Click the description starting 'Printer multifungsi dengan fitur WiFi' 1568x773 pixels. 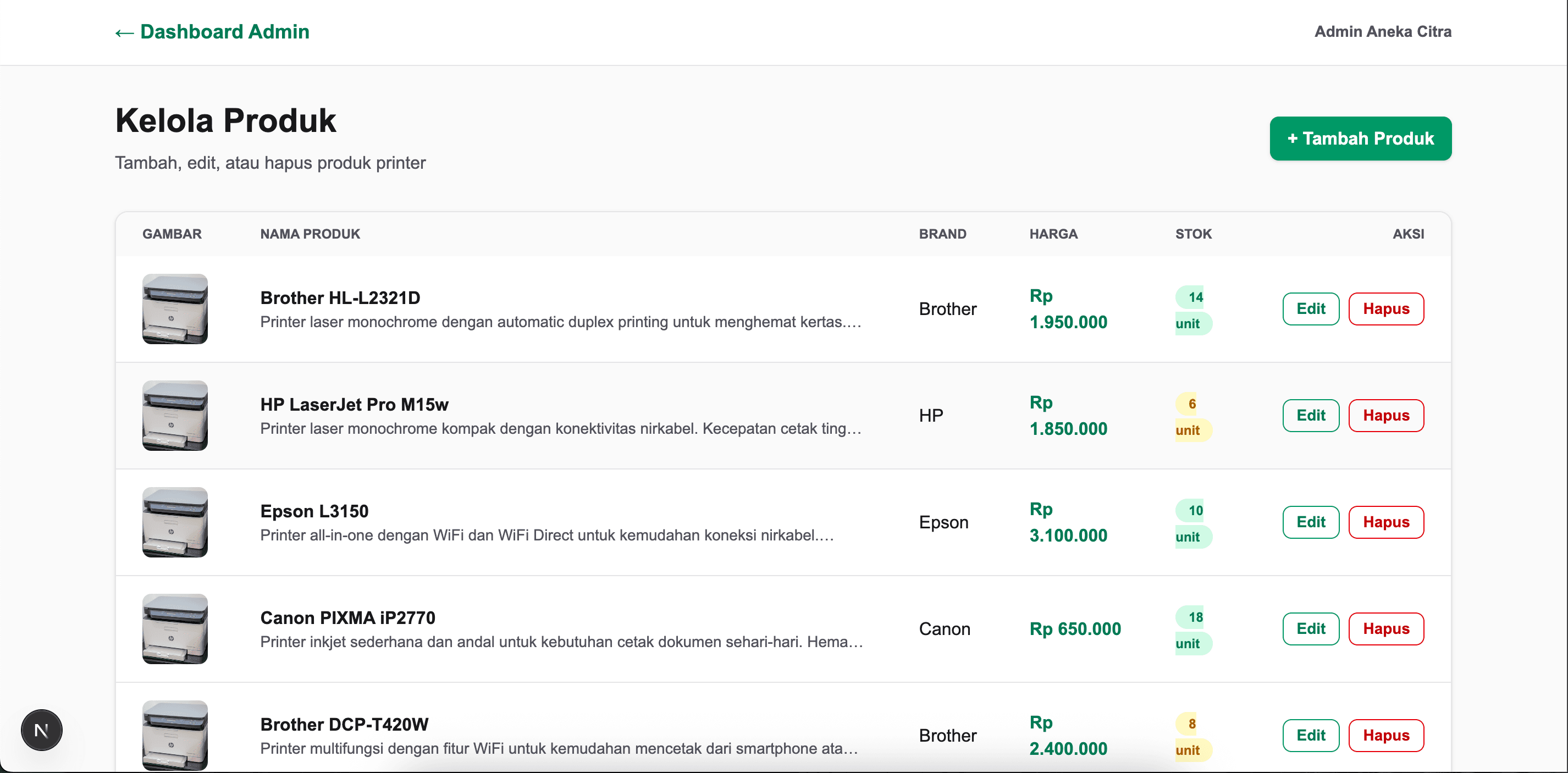coord(559,748)
